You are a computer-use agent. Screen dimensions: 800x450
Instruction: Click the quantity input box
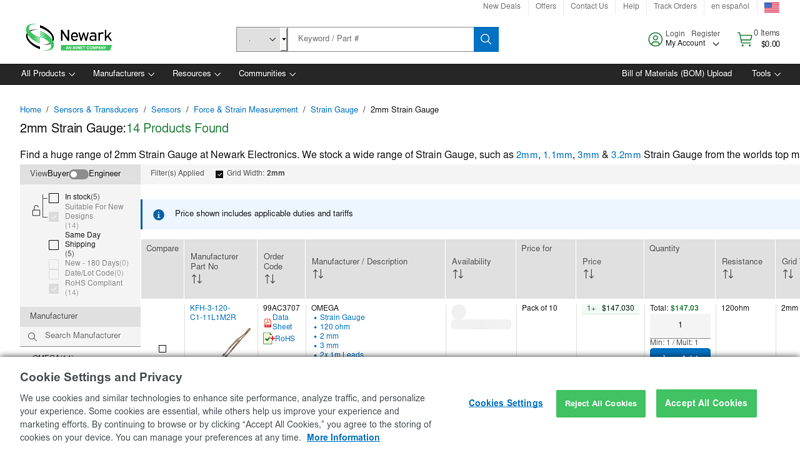point(680,325)
